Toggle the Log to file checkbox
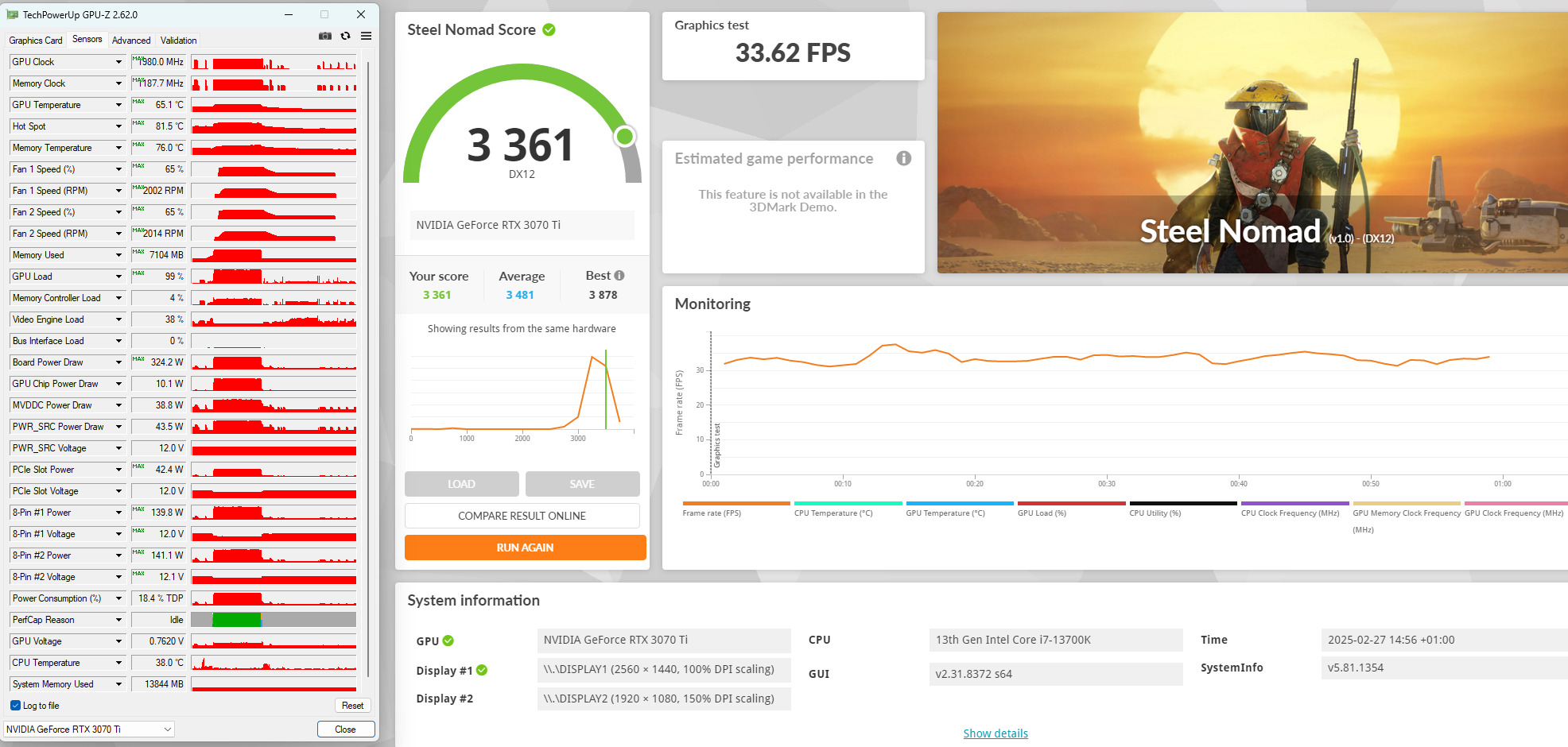Screen dimensions: 1568x747 (15, 706)
